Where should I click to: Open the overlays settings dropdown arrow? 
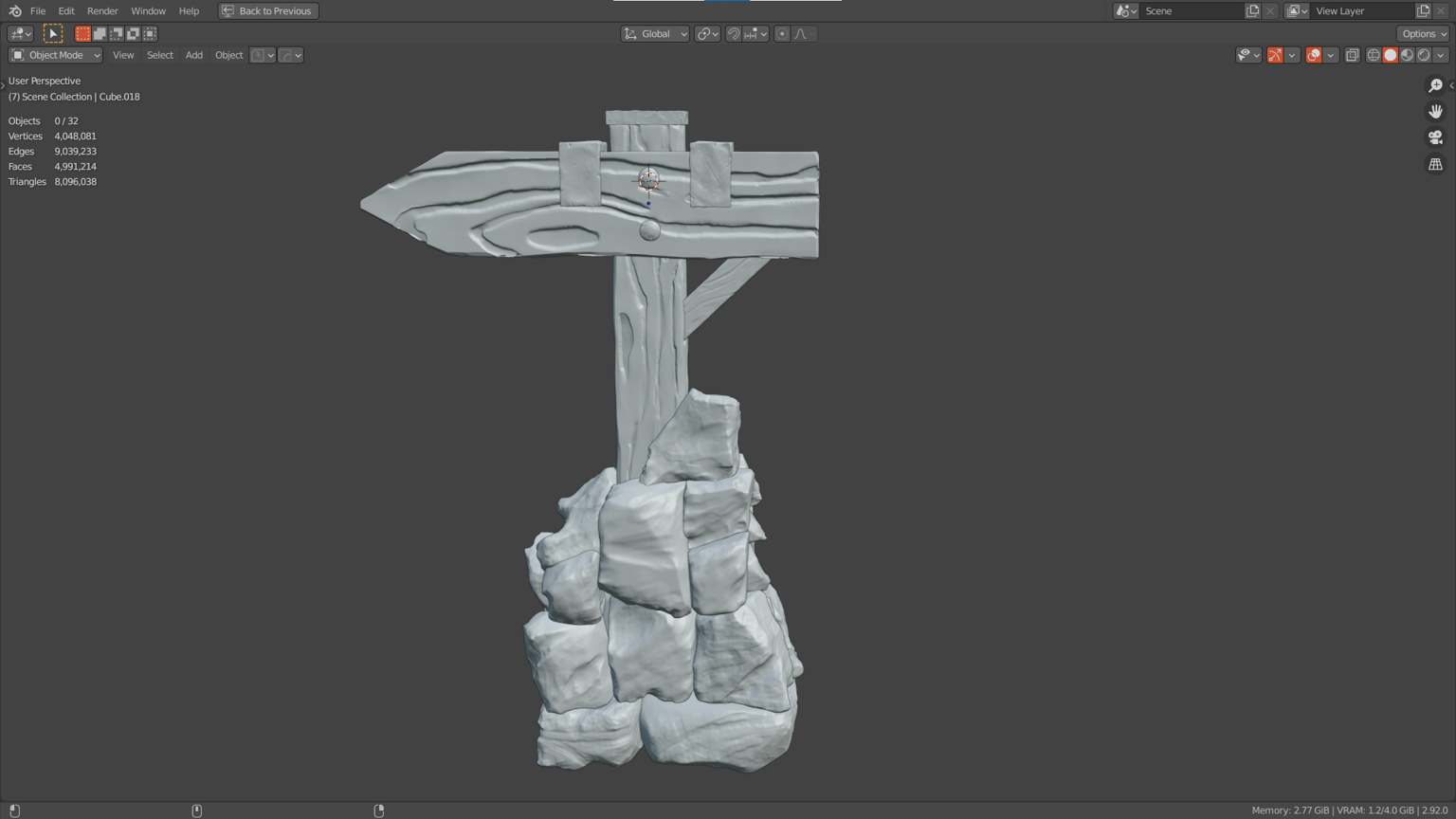click(1331, 55)
